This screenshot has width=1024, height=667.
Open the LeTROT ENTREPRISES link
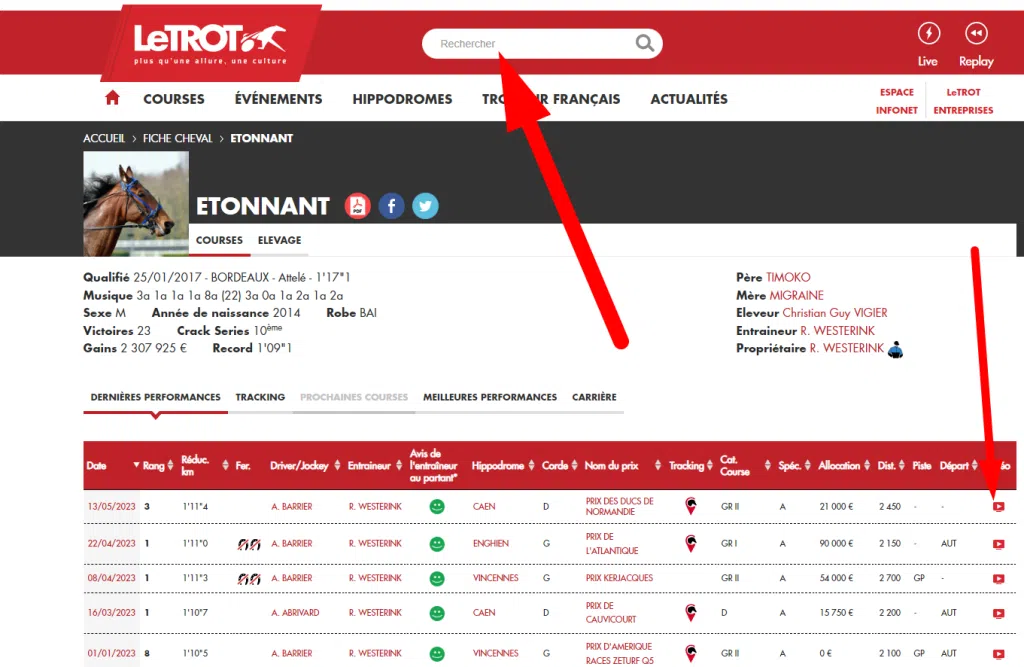(x=963, y=101)
